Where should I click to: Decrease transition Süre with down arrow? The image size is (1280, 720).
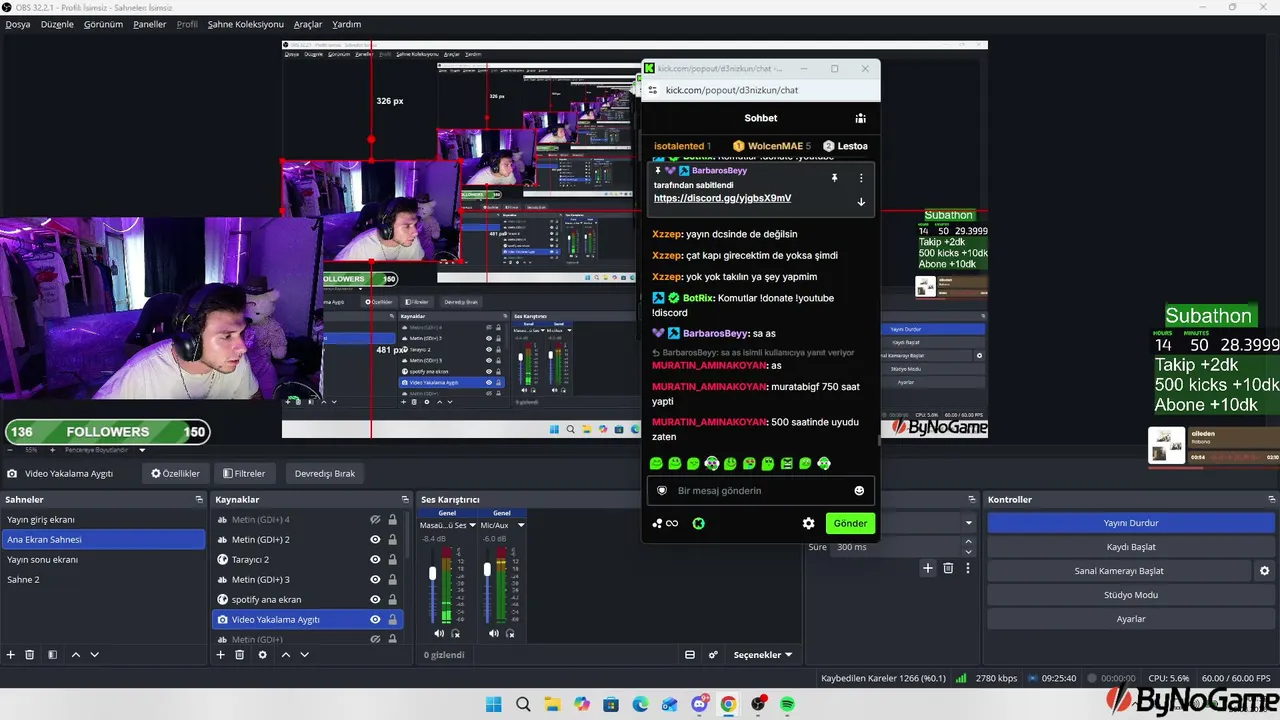tap(968, 552)
